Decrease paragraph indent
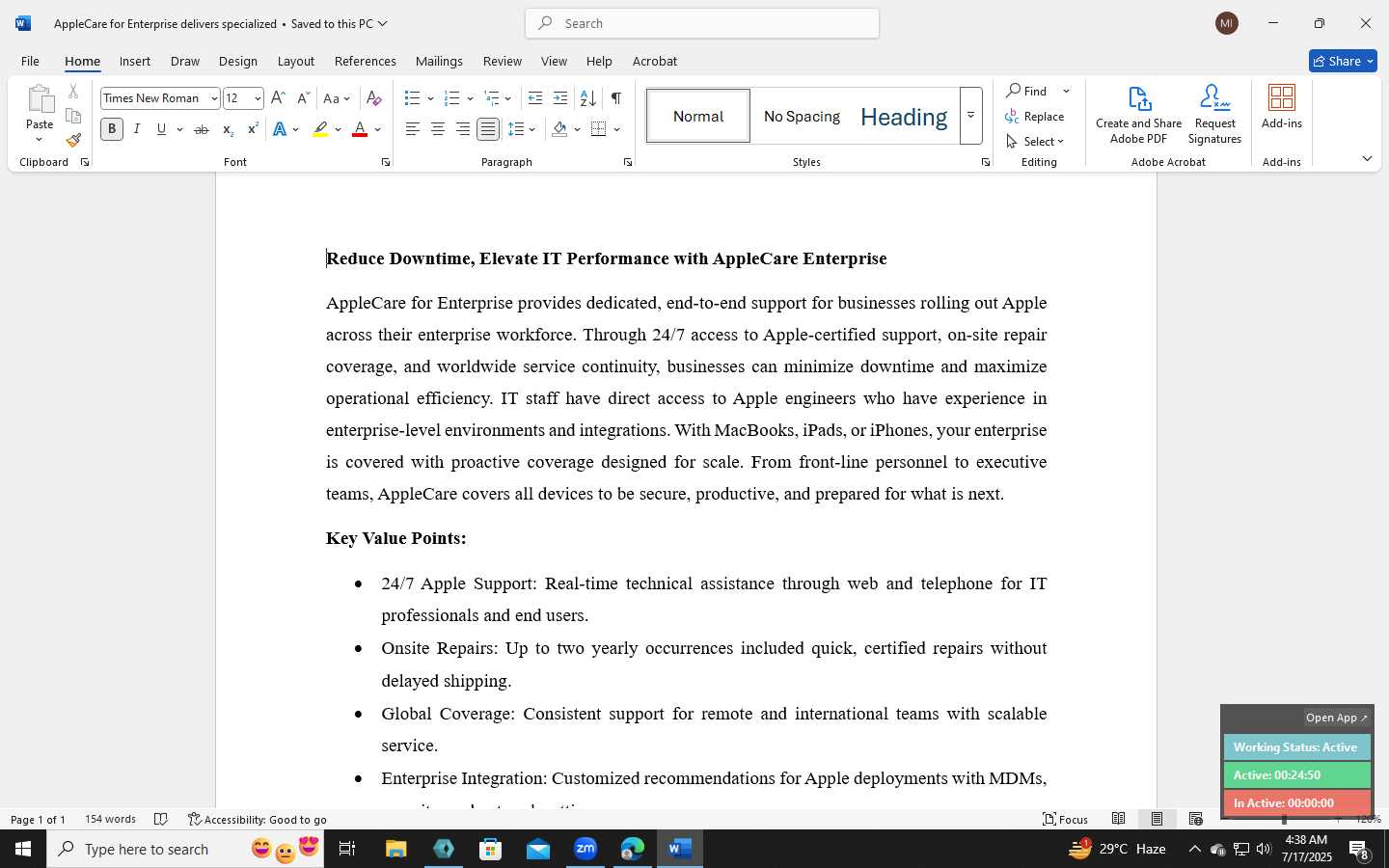The width and height of the screenshot is (1389, 868). coord(535,98)
